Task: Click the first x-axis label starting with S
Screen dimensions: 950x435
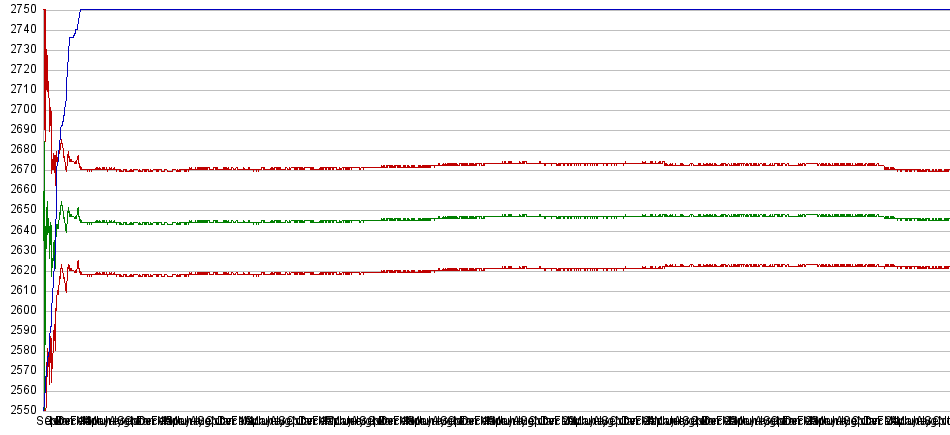Action: [x=42, y=422]
